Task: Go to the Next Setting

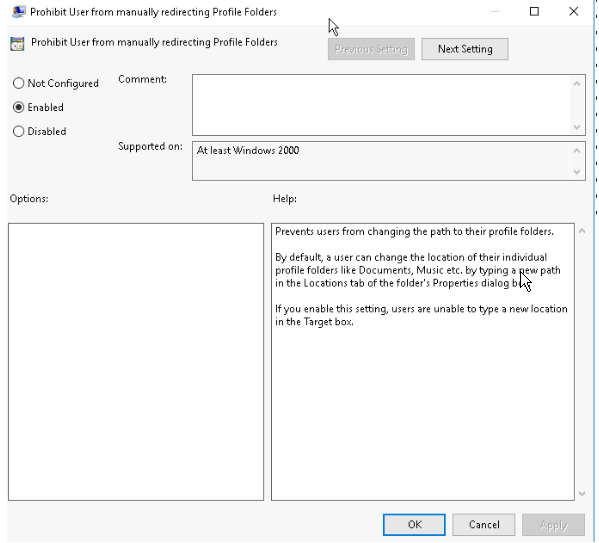Action: [x=465, y=49]
